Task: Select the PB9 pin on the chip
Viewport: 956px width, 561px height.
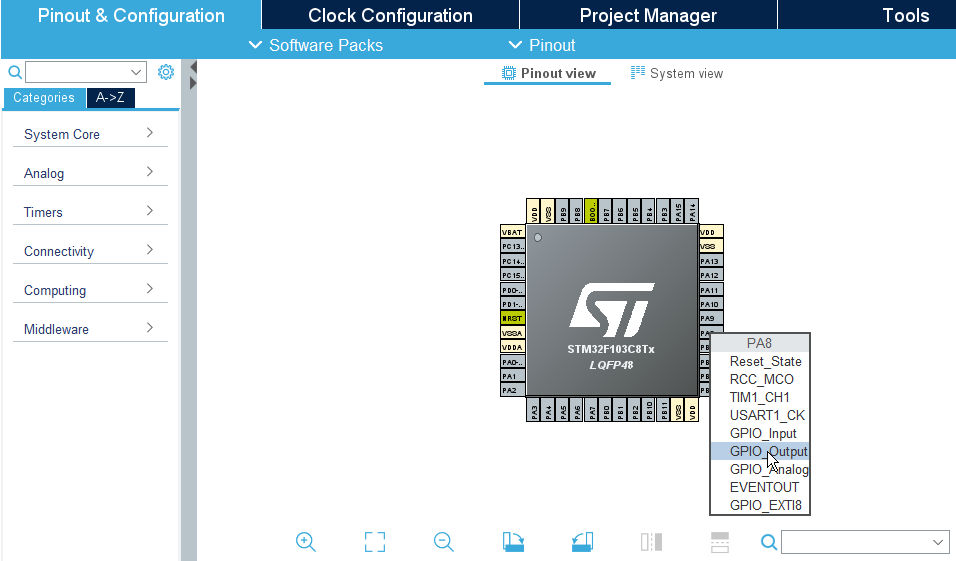Action: (x=563, y=212)
